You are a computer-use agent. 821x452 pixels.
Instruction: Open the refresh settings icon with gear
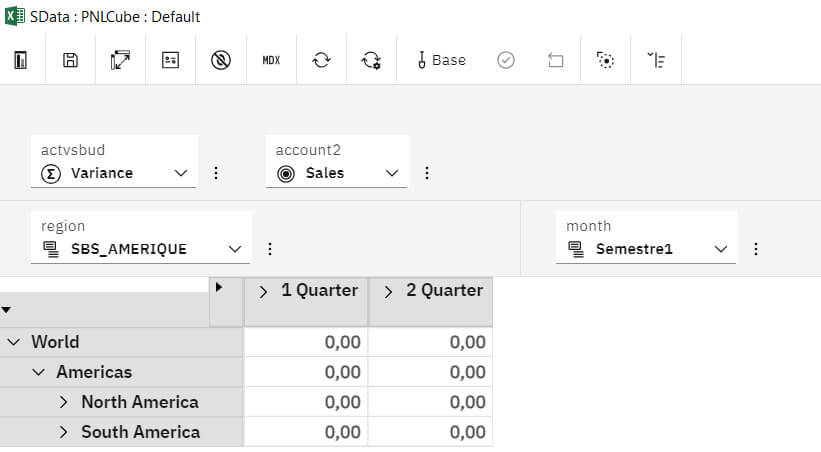click(x=371, y=60)
